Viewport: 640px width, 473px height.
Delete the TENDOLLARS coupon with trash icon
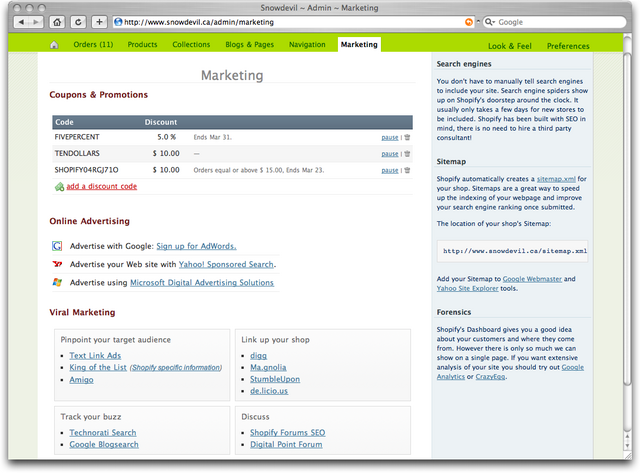[407, 153]
